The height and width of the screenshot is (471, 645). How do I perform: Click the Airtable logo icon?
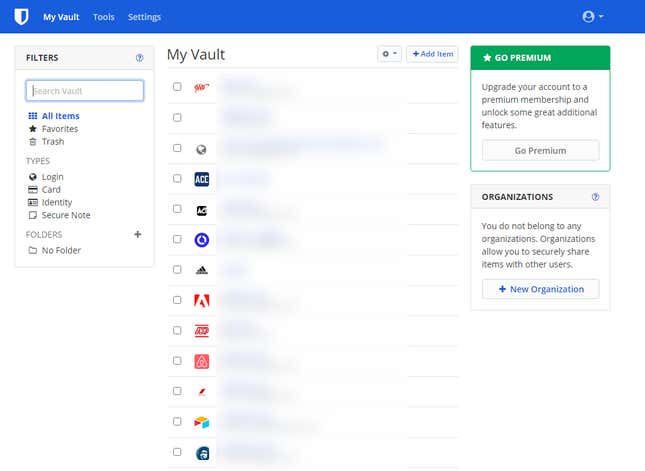[x=202, y=422]
